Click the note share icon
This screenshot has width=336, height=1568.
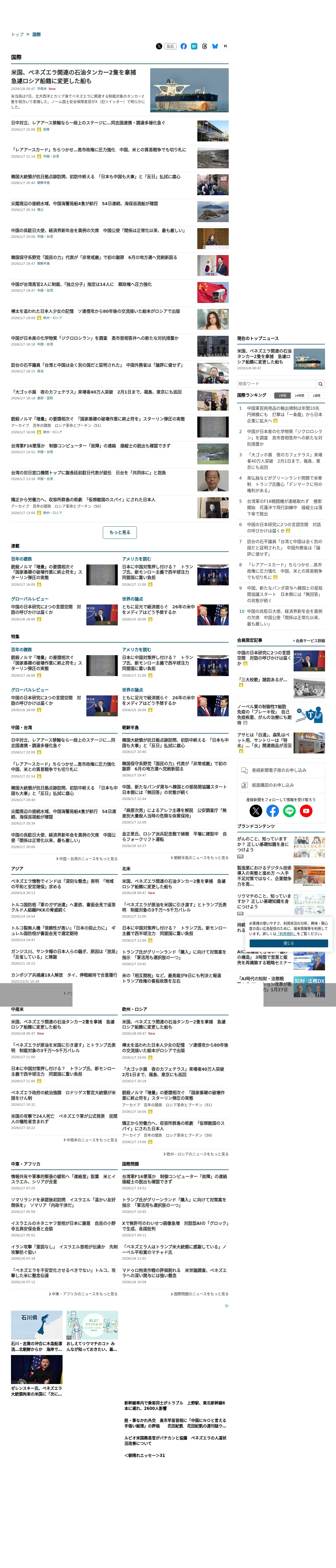tap(225, 46)
